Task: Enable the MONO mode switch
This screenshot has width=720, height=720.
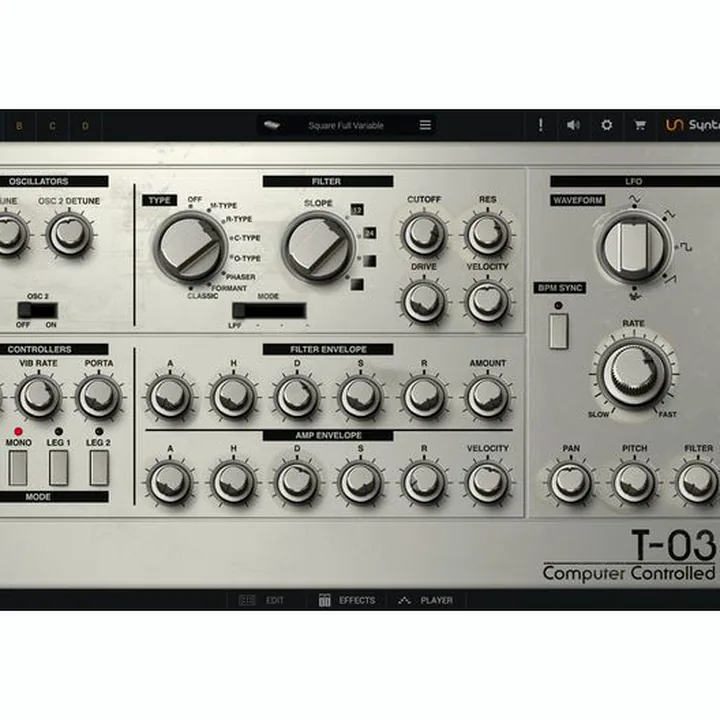Action: click(x=18, y=467)
